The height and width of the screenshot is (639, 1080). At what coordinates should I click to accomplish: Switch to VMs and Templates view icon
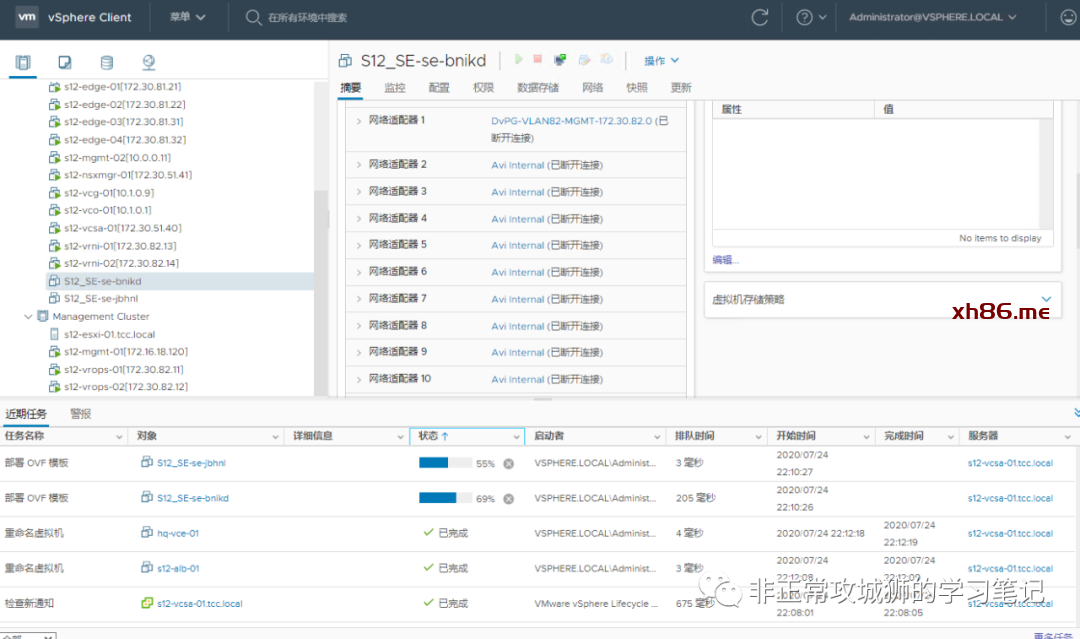coord(65,62)
